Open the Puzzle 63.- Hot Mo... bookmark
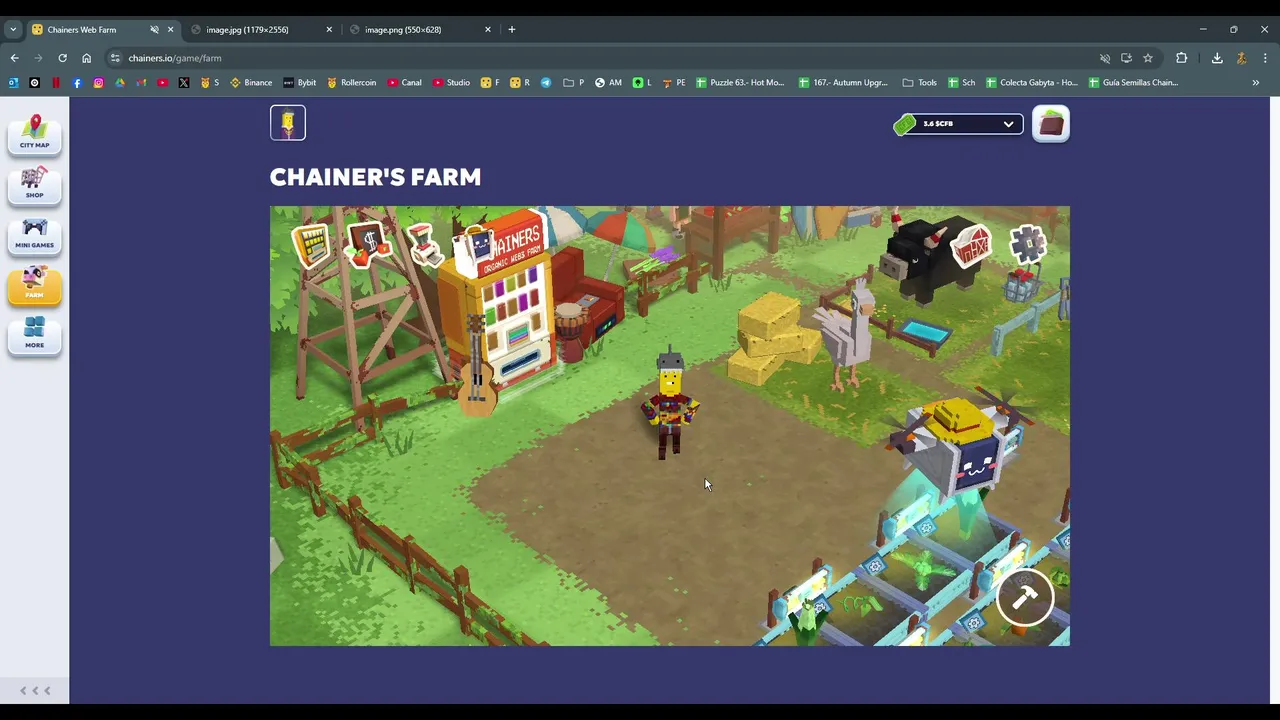Screen dimensions: 1280x720 (x=740, y=82)
